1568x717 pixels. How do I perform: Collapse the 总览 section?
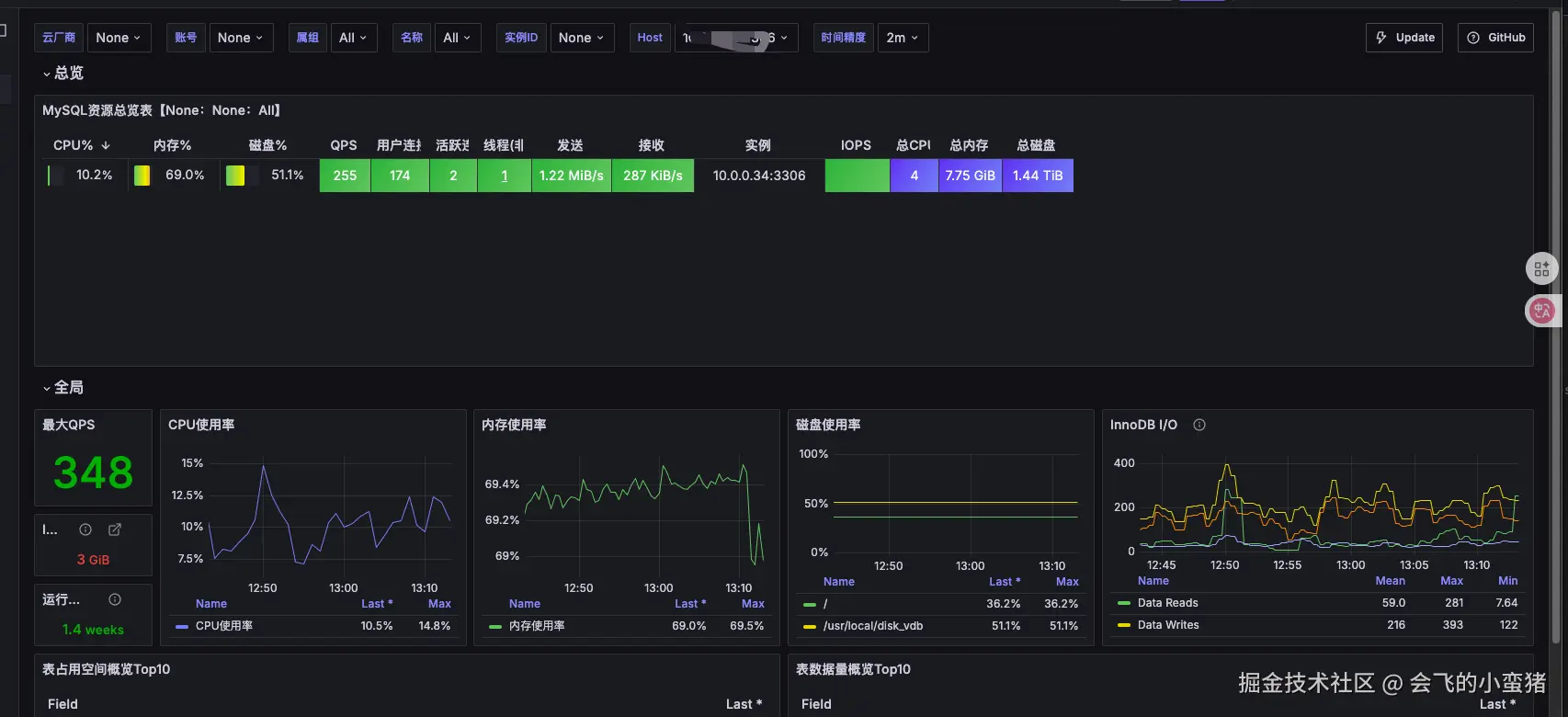(62, 73)
